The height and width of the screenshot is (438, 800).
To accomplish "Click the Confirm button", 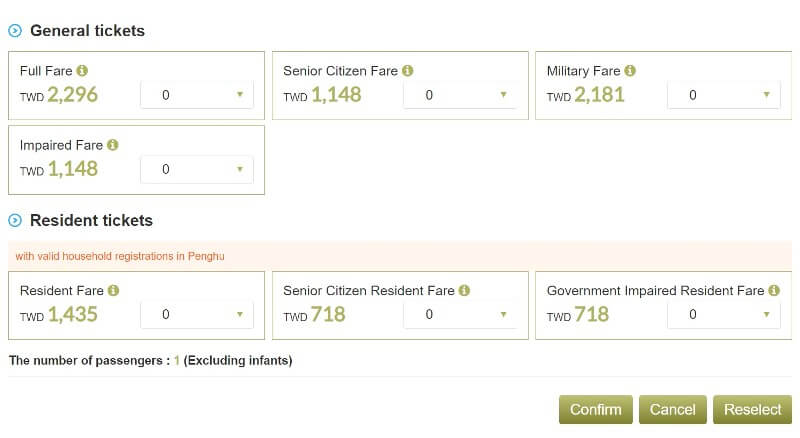I will click(x=595, y=409).
